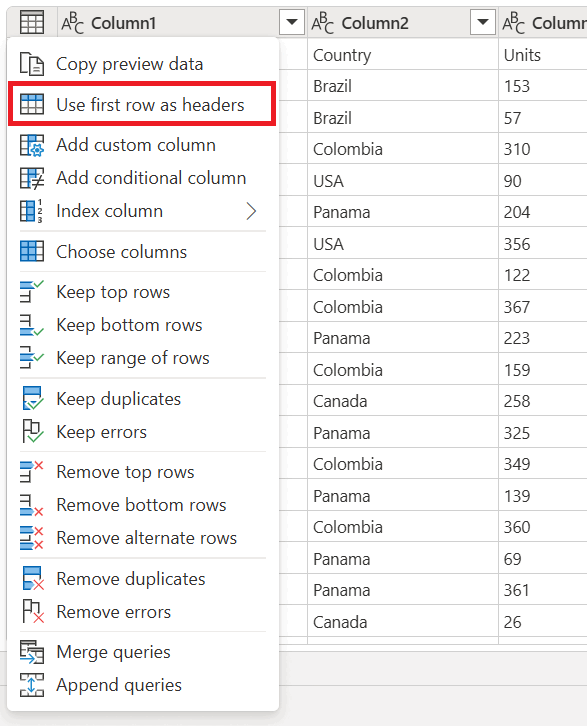This screenshot has height=726, width=587.
Task: Click the Copy preview data icon
Action: pyautogui.click(x=32, y=64)
